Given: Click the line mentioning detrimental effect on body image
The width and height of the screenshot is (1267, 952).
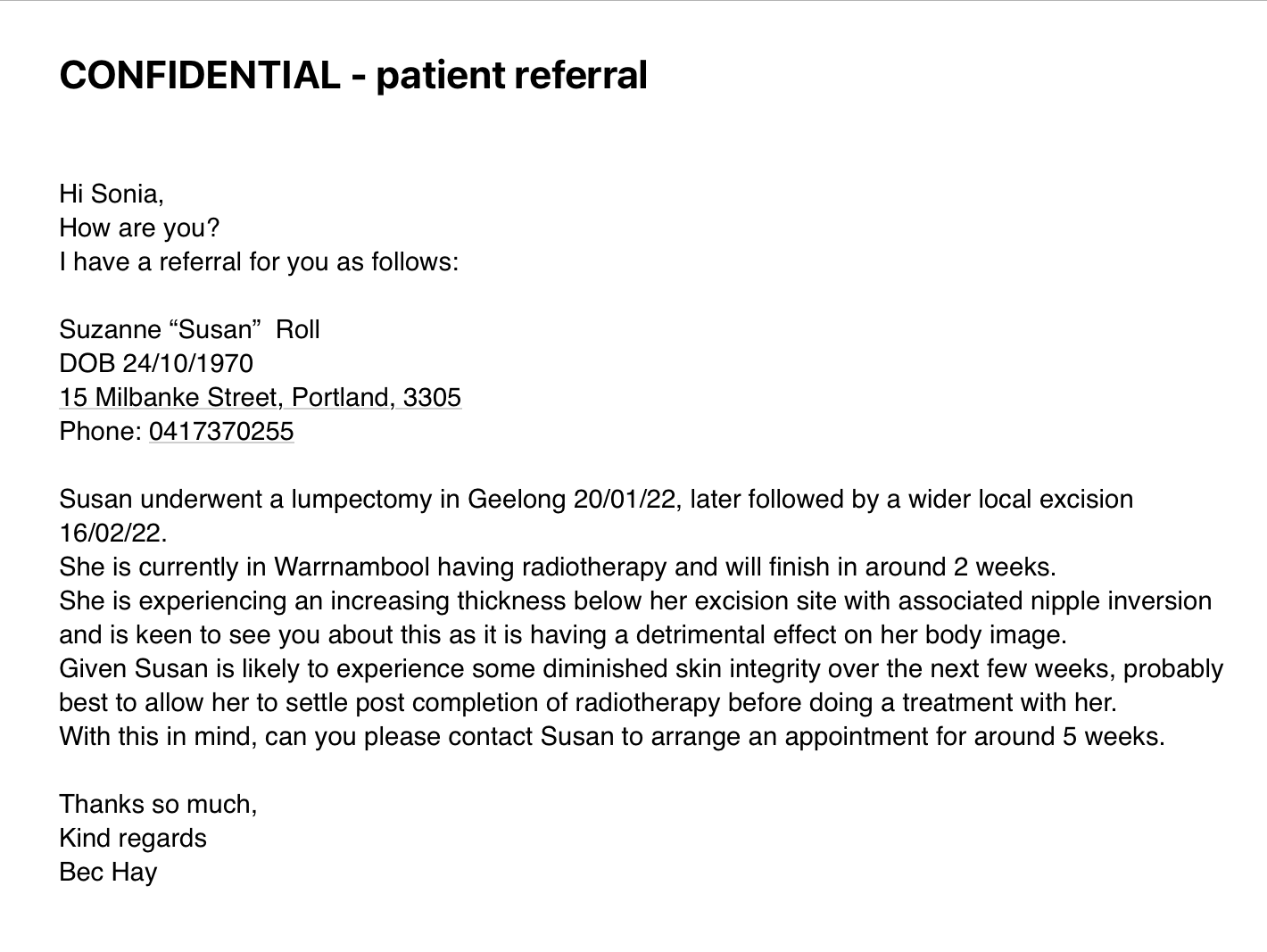Looking at the screenshot, I should tap(562, 634).
